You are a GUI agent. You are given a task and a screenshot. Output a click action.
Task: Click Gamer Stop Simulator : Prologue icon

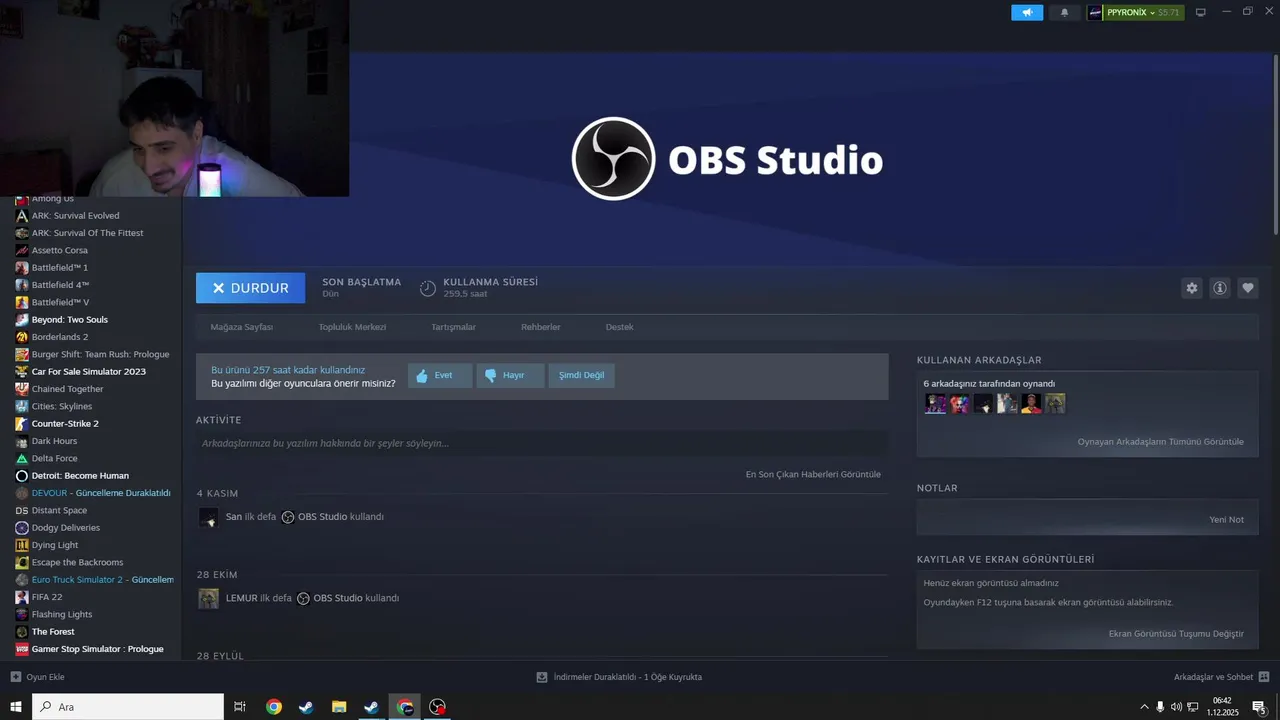point(22,649)
